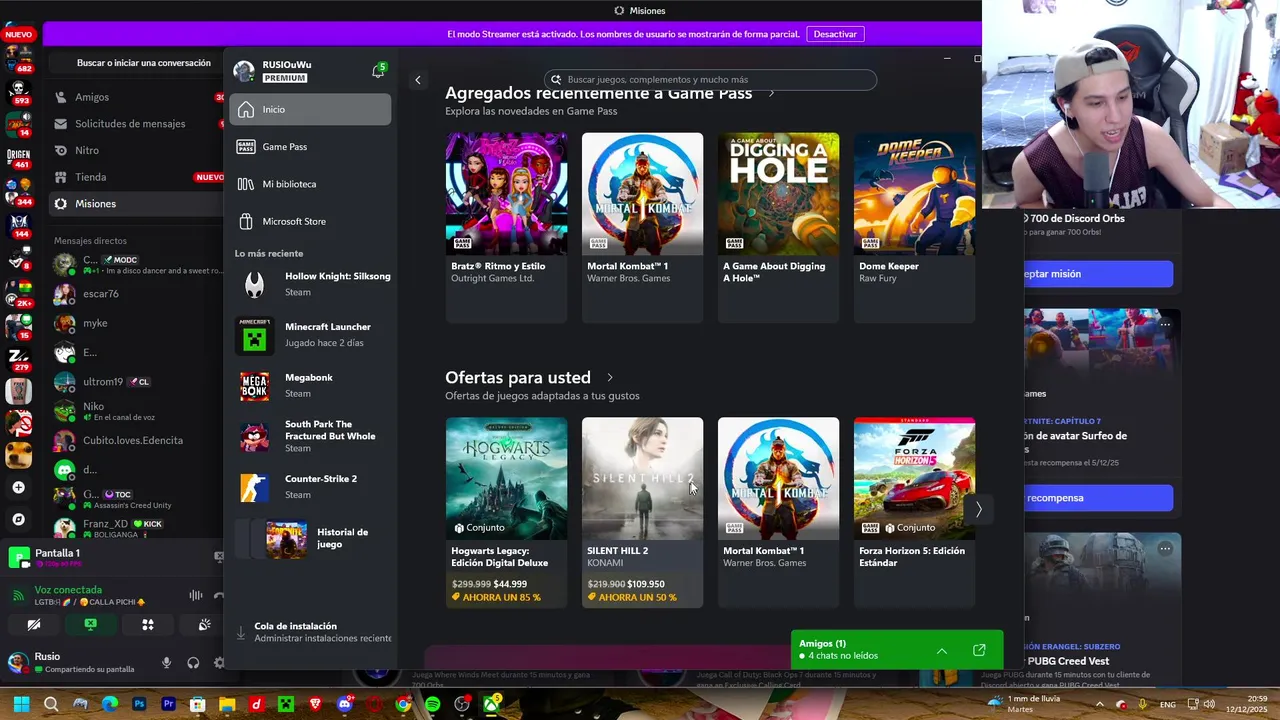
Task: Open Discord user settings gear
Action: pyautogui.click(x=219, y=663)
